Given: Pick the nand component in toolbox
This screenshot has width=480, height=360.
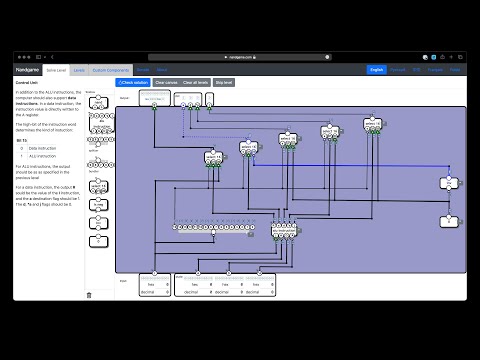Looking at the screenshot, I should point(98,102).
